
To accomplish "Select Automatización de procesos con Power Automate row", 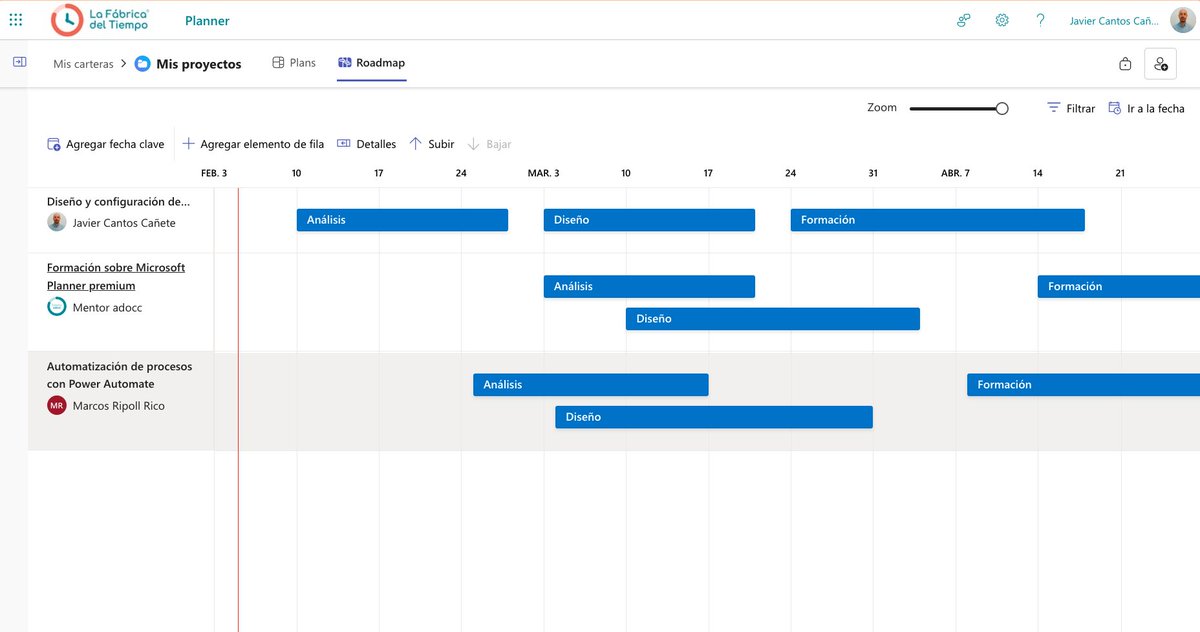I will pyautogui.click(x=120, y=375).
